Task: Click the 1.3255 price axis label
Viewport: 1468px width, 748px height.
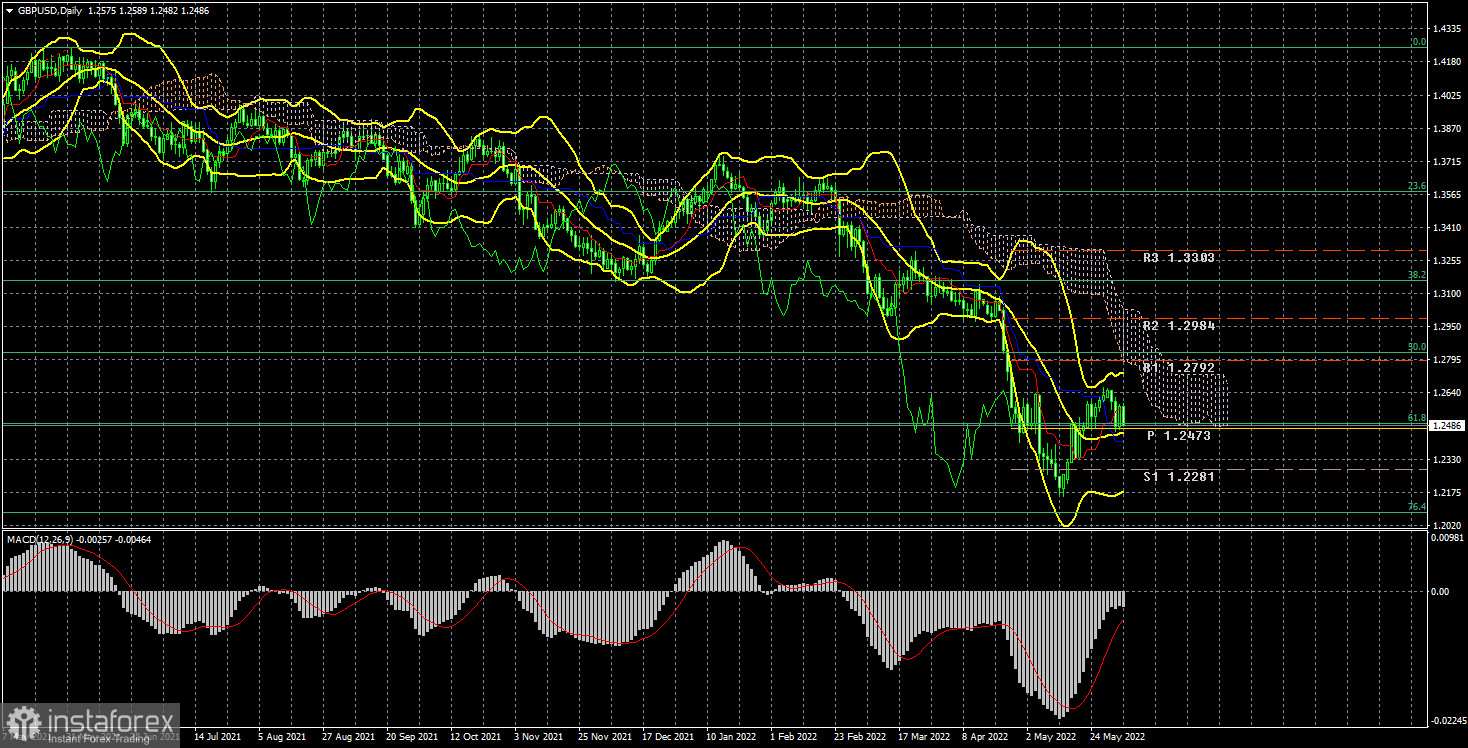Action: click(1448, 261)
